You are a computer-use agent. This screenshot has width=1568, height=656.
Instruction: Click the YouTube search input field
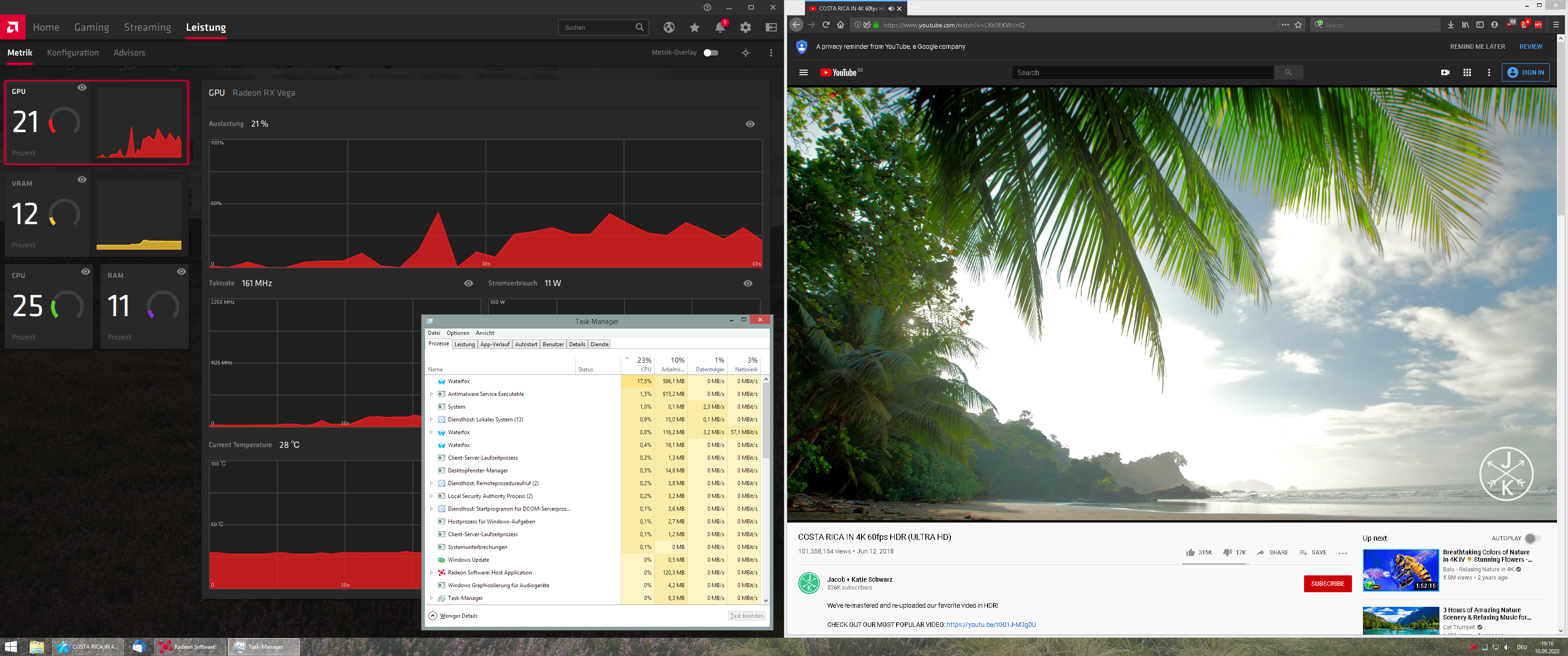click(1142, 72)
